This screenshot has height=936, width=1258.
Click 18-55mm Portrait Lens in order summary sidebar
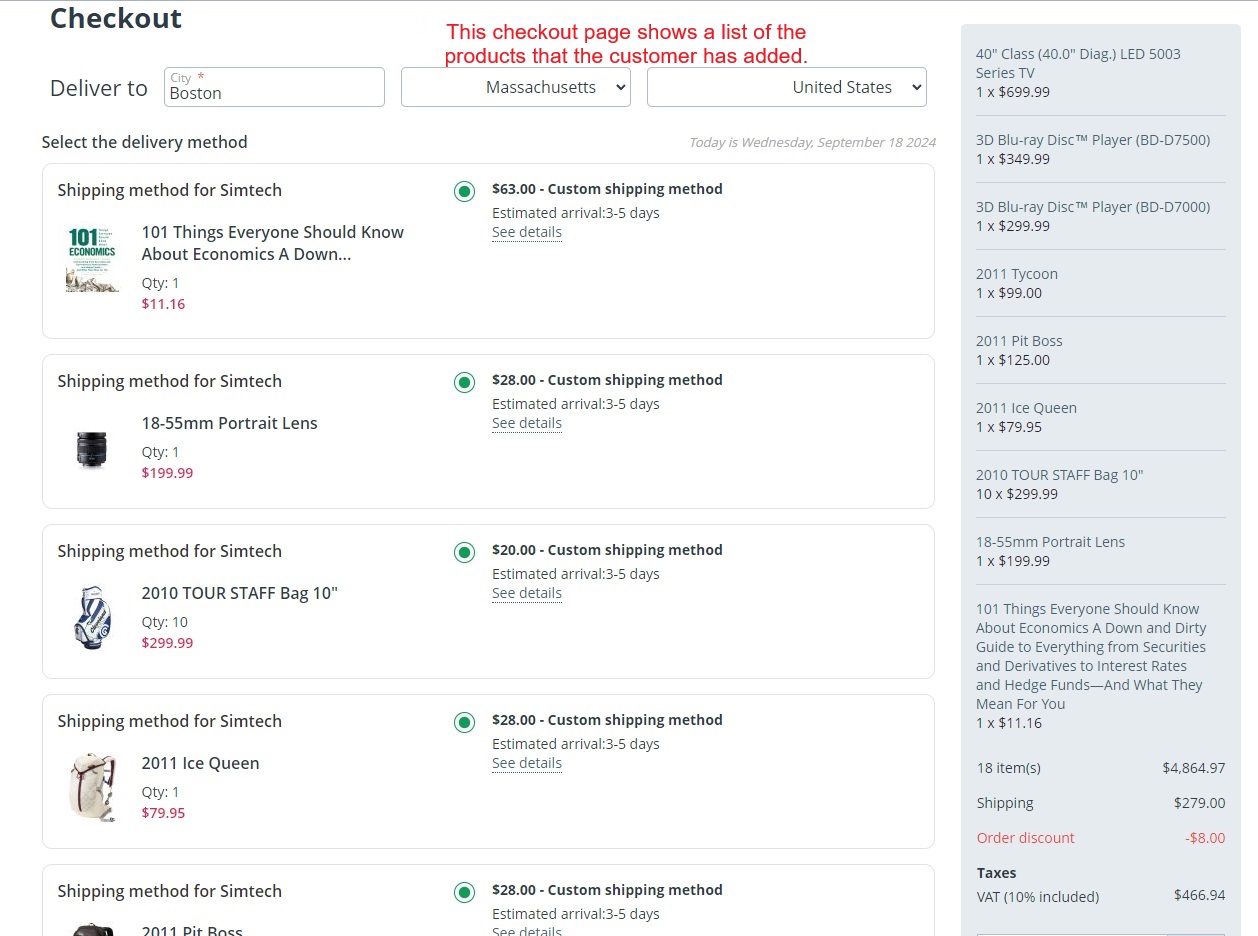[x=1050, y=542]
